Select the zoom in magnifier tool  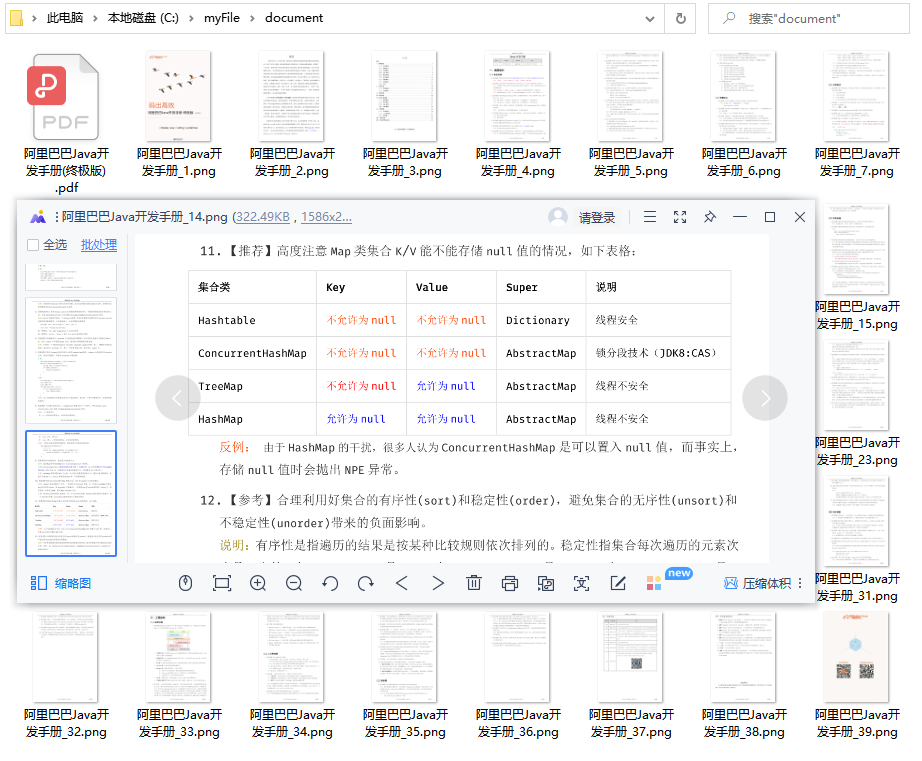coord(258,583)
